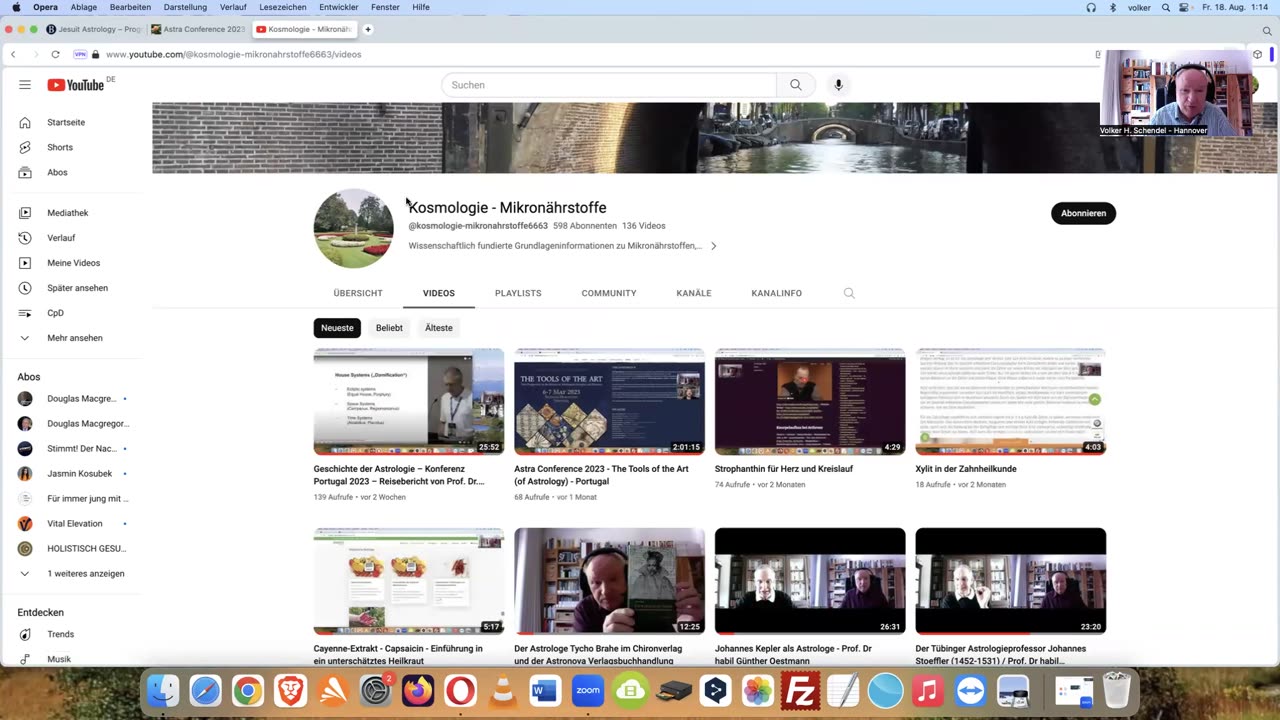The height and width of the screenshot is (720, 1280).
Task: Switch to the ÜBERSICHT tab
Action: click(x=358, y=293)
